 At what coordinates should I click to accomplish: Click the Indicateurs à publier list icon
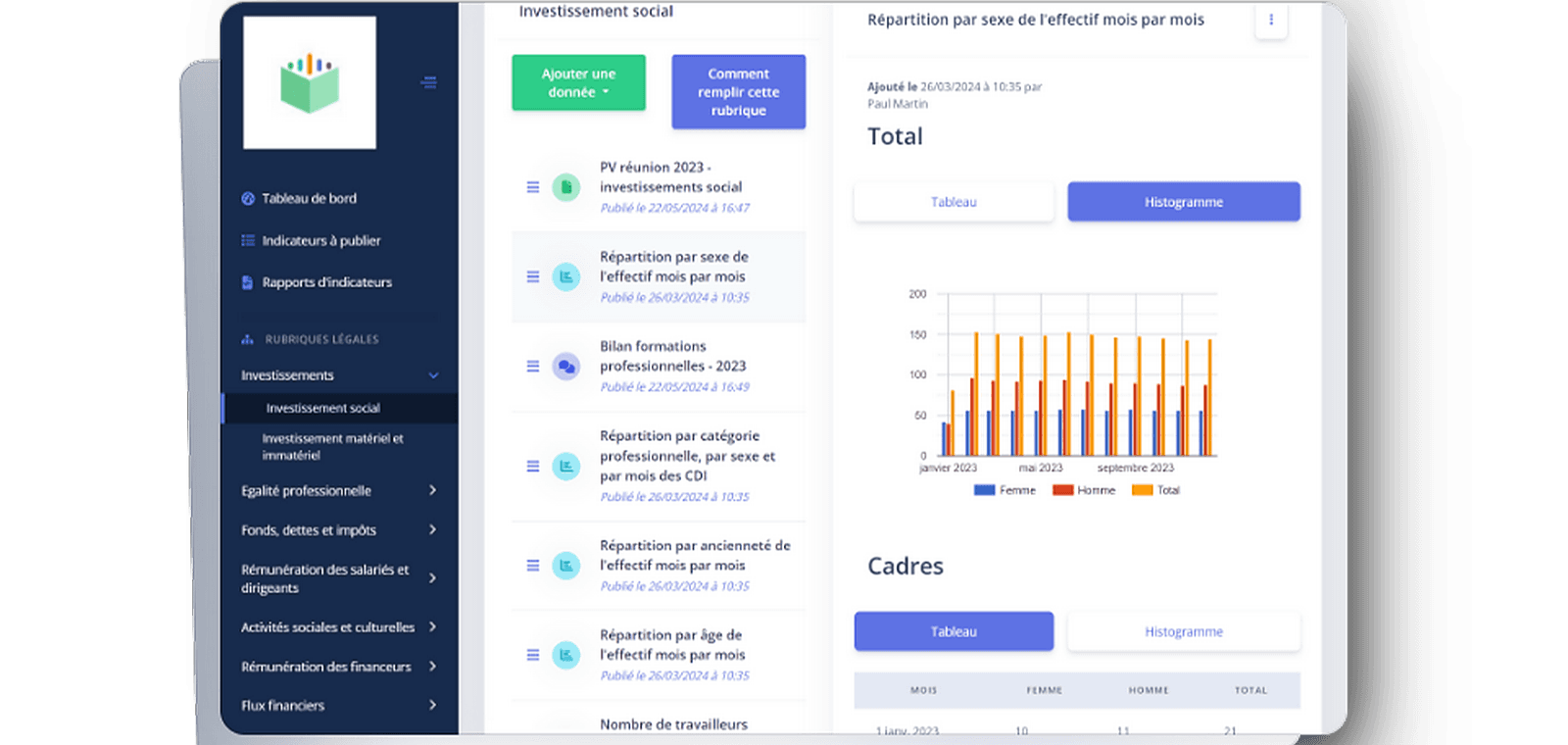click(x=248, y=240)
